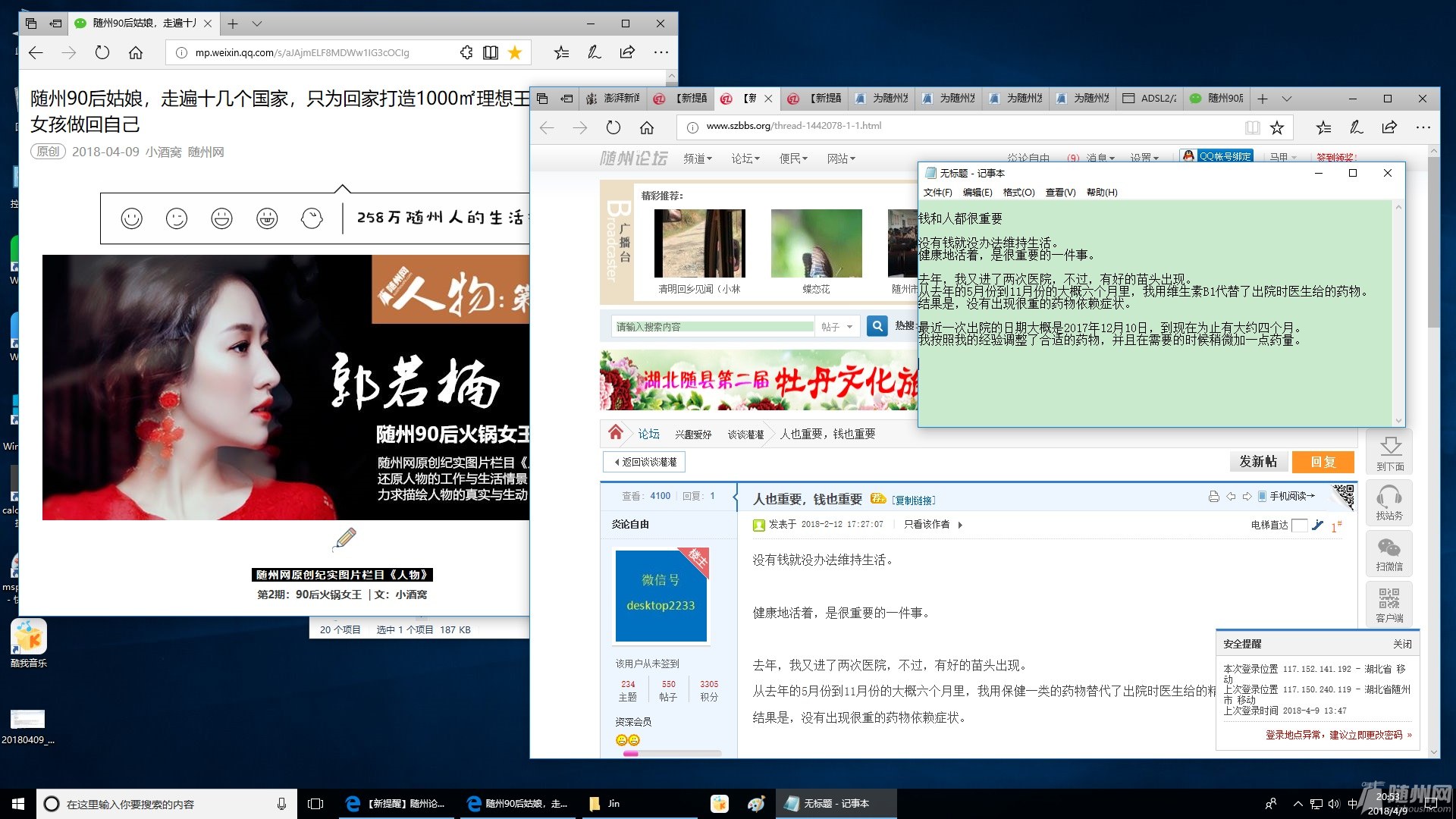
Task: Switch to the 随州90后 tab in the szbbs browser
Action: point(1217,99)
